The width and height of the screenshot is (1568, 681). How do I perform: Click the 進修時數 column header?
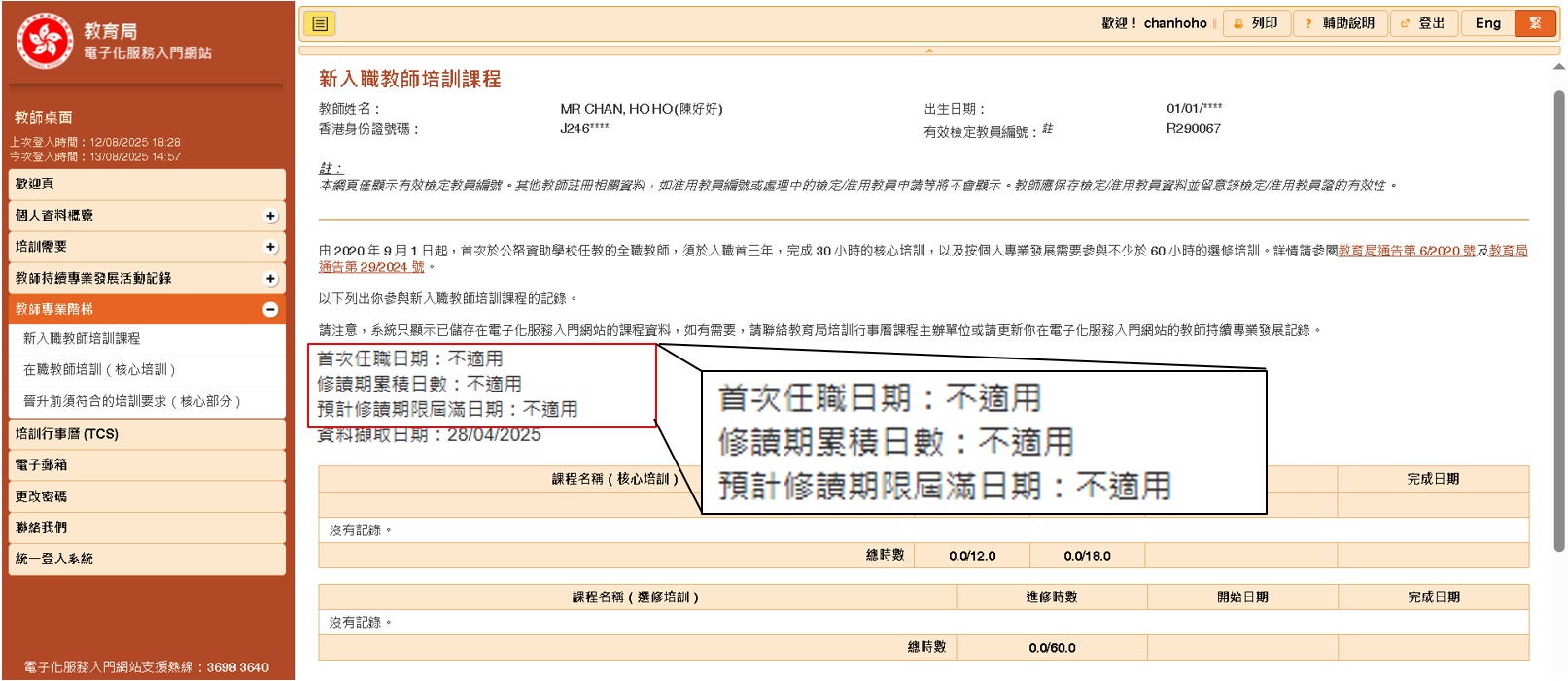[x=1052, y=597]
